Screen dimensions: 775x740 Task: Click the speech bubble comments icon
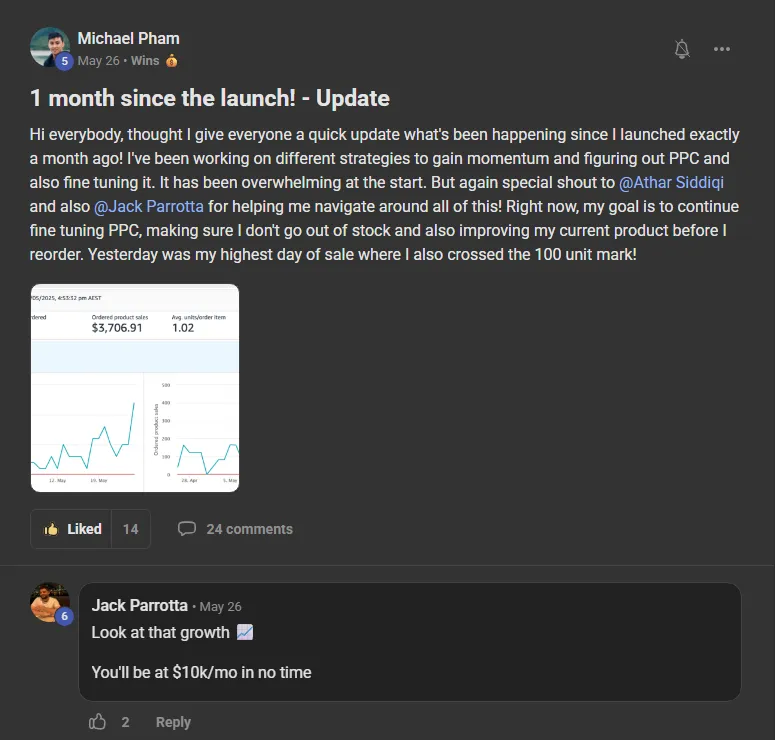pyautogui.click(x=186, y=529)
